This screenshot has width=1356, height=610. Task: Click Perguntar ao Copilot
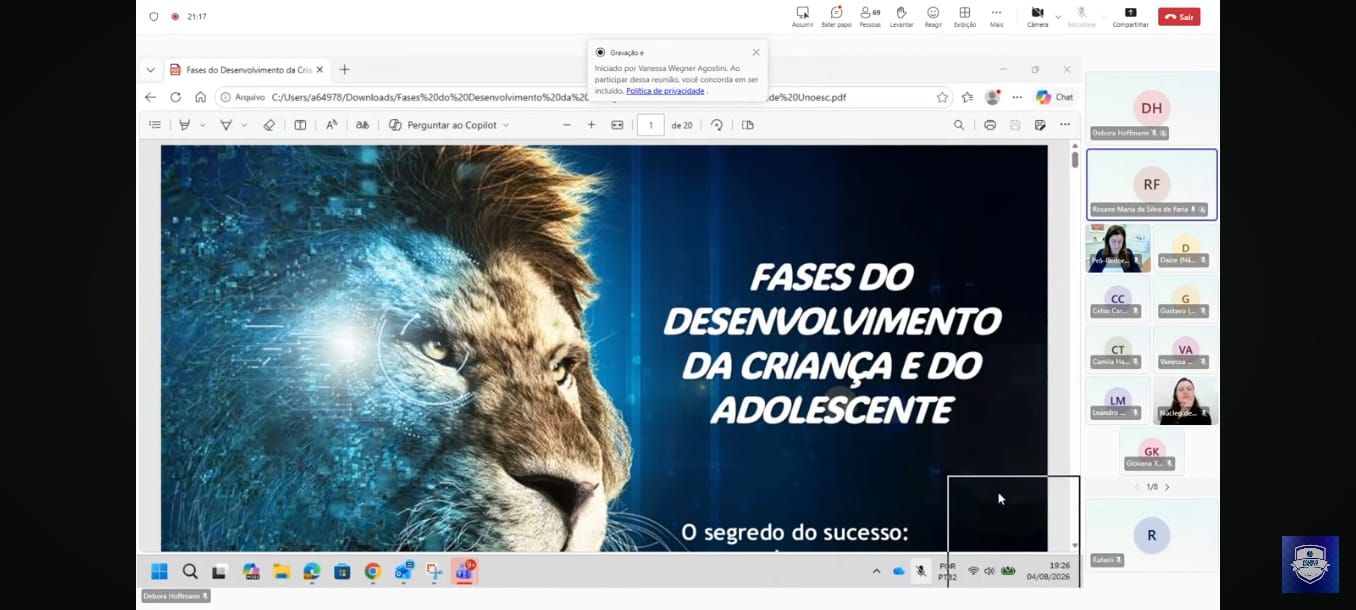[443, 125]
